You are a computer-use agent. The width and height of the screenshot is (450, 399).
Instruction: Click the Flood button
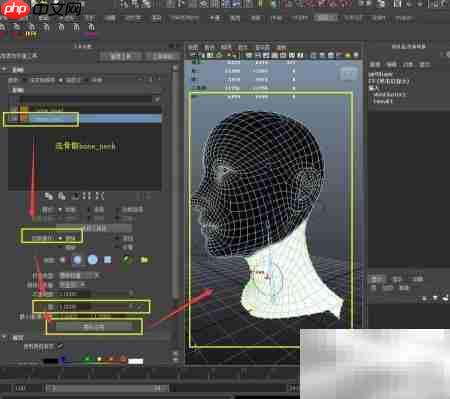pyautogui.click(x=94, y=327)
